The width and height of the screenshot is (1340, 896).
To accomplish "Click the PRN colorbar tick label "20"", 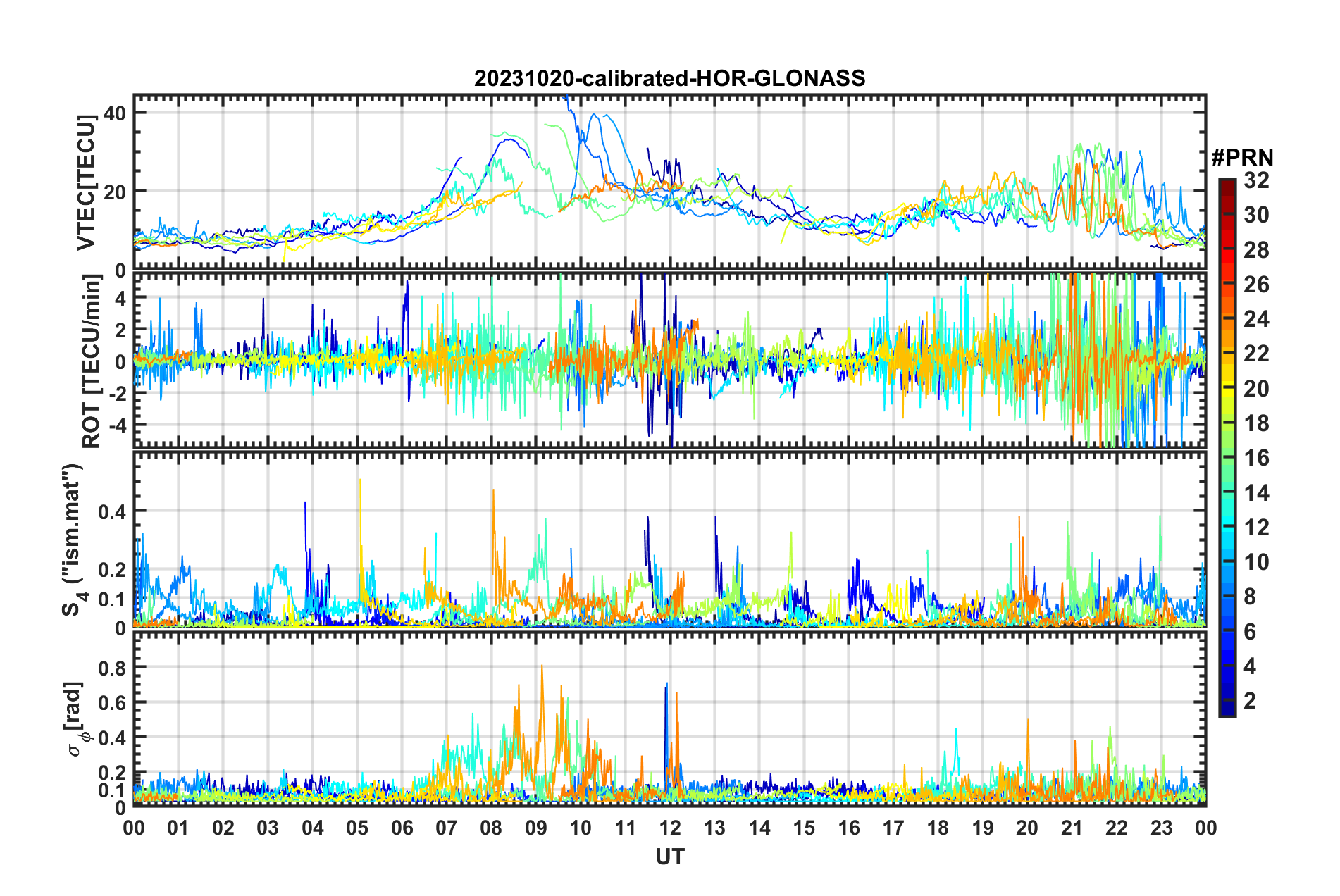I will click(x=1256, y=388).
